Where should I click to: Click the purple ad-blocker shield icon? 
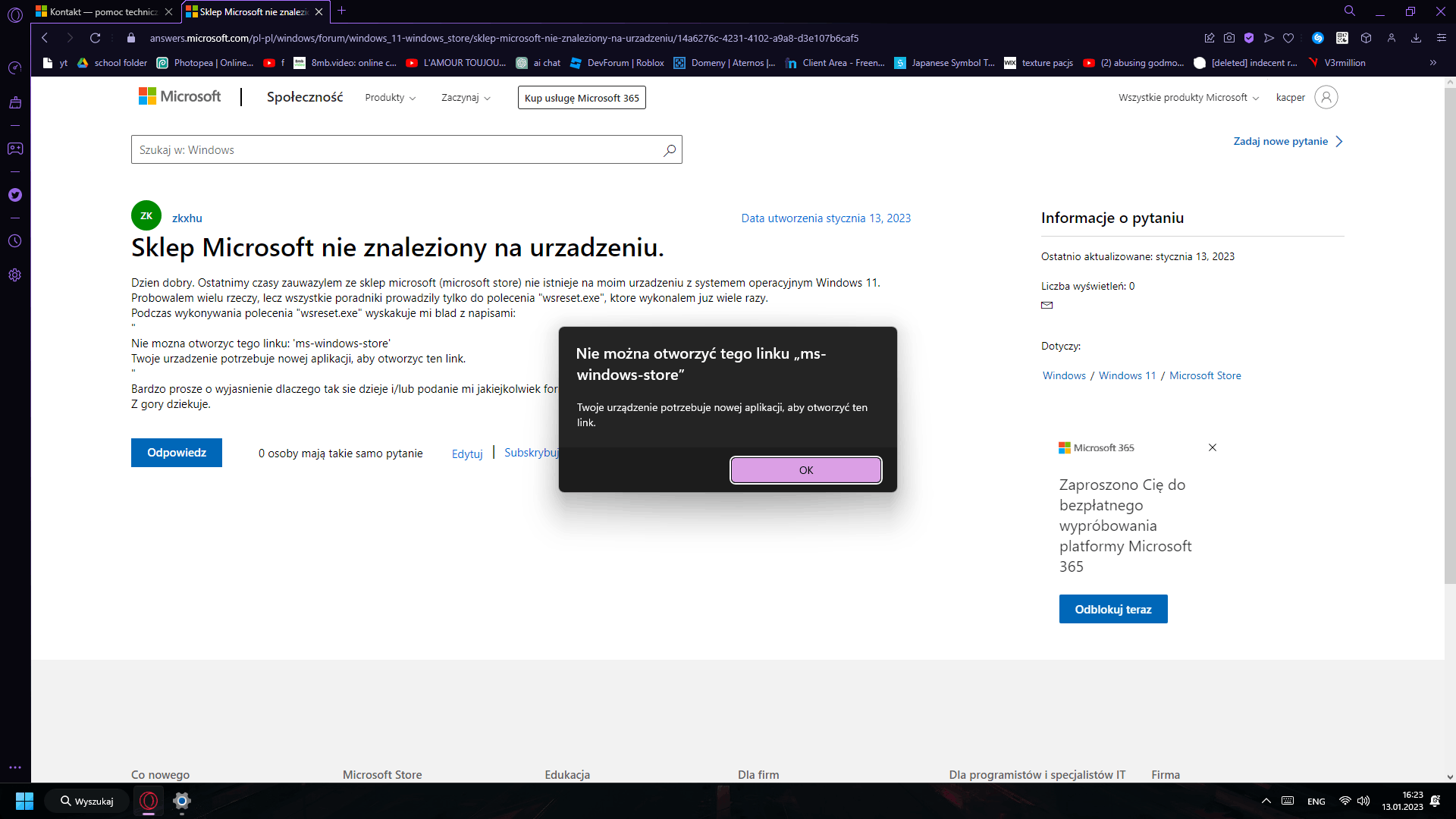tap(1249, 38)
